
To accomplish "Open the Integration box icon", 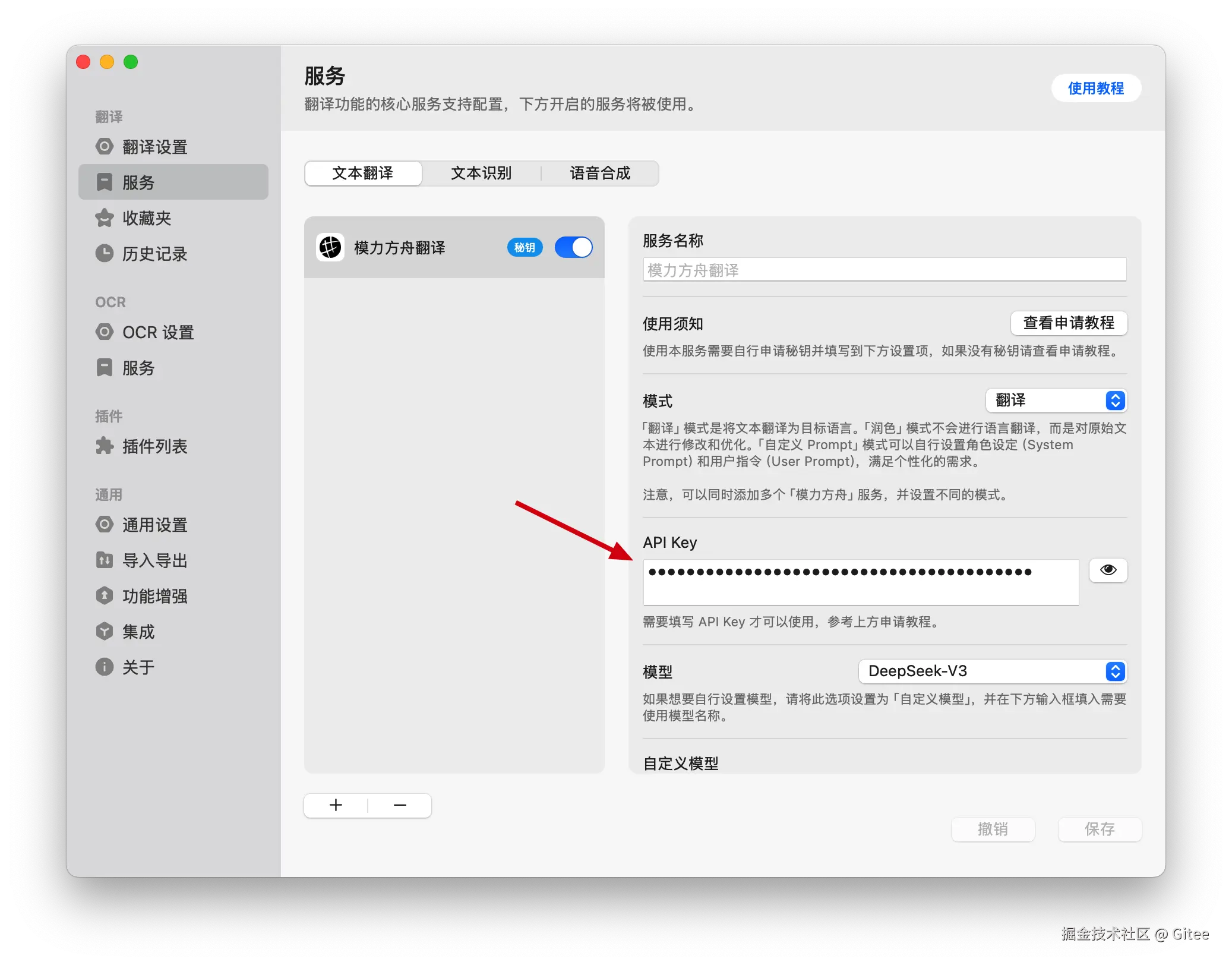I will 105,632.
